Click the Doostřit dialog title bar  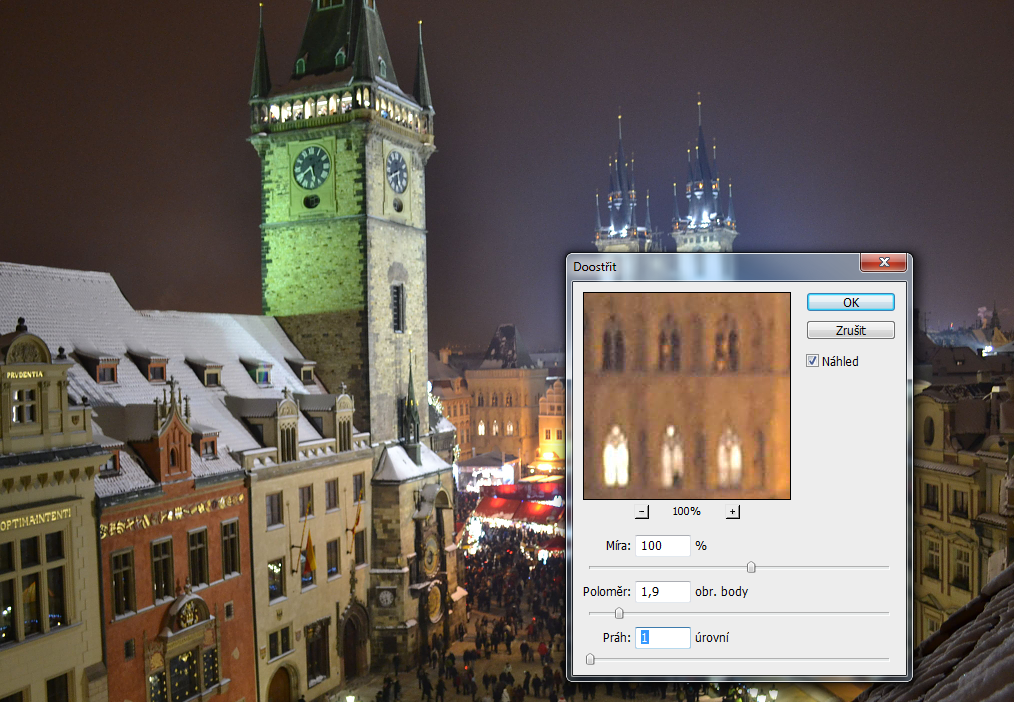[x=710, y=266]
